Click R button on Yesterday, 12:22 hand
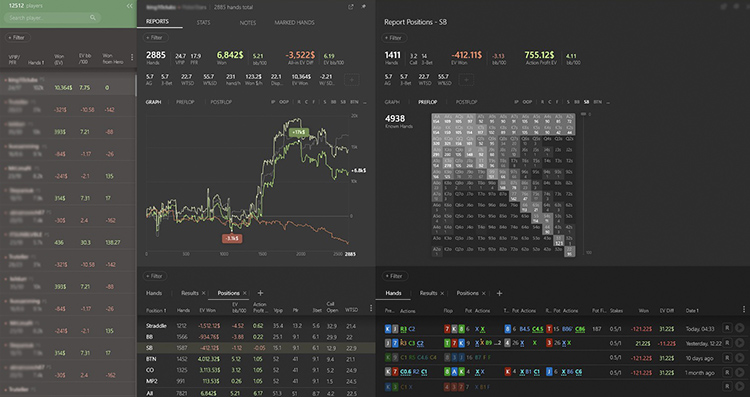 (727, 343)
